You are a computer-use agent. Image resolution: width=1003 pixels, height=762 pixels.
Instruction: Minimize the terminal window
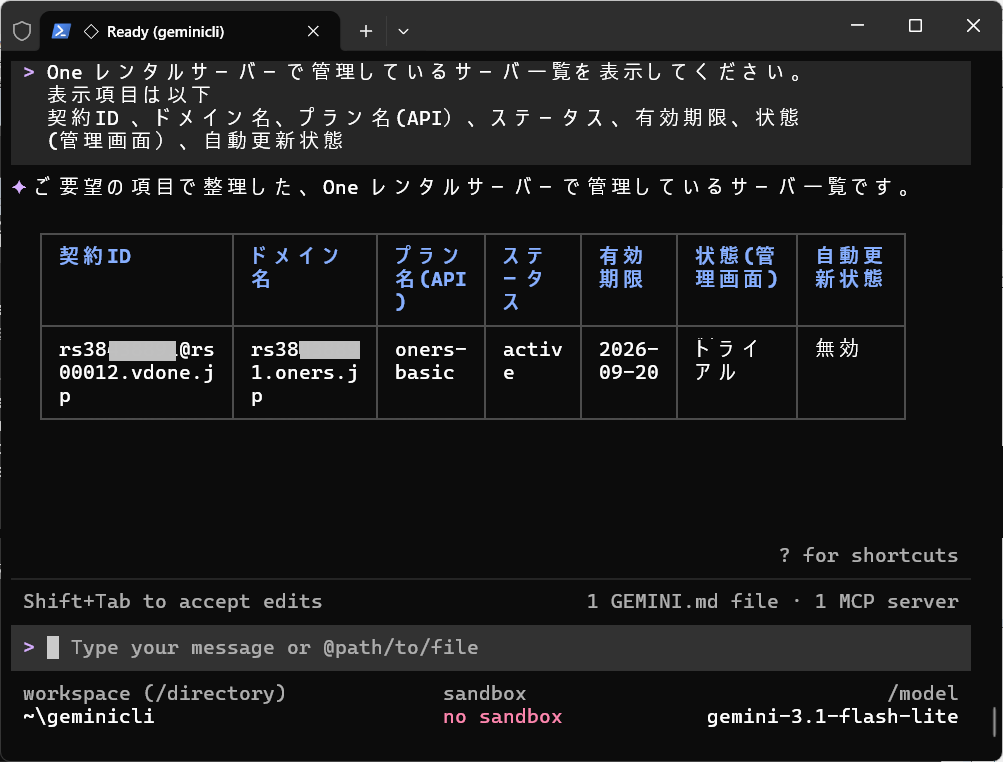pos(857,26)
